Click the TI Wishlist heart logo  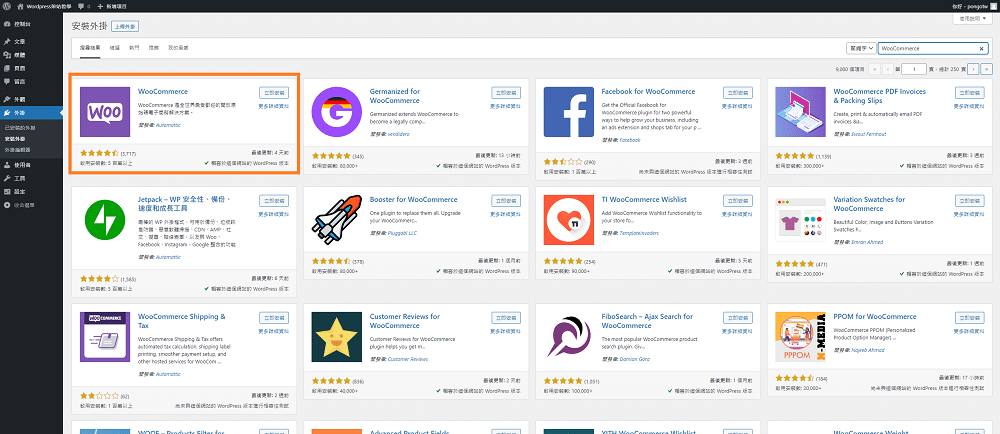(x=569, y=220)
